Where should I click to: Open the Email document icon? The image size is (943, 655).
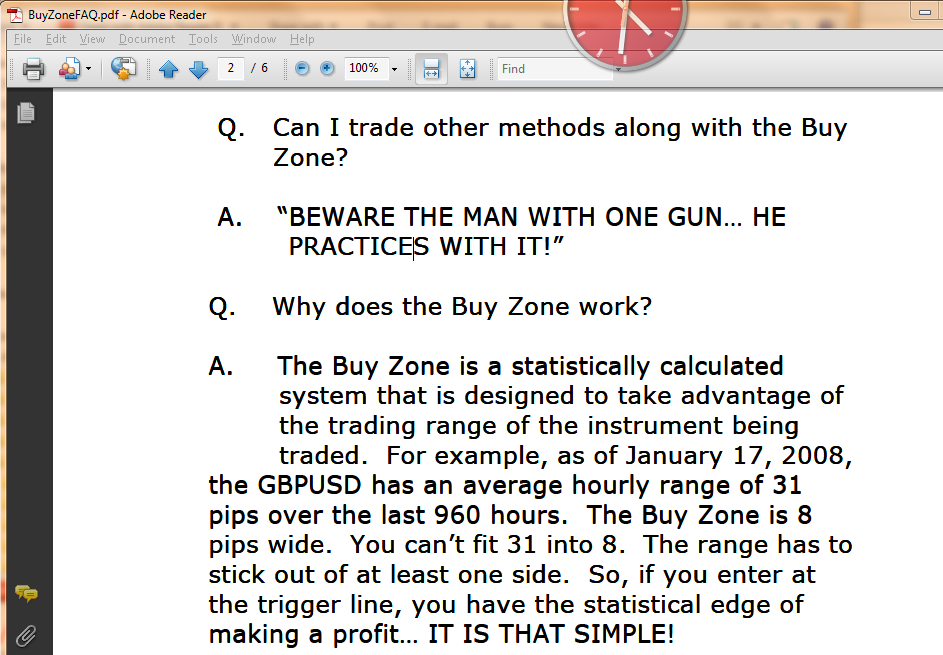pyautogui.click(x=70, y=69)
